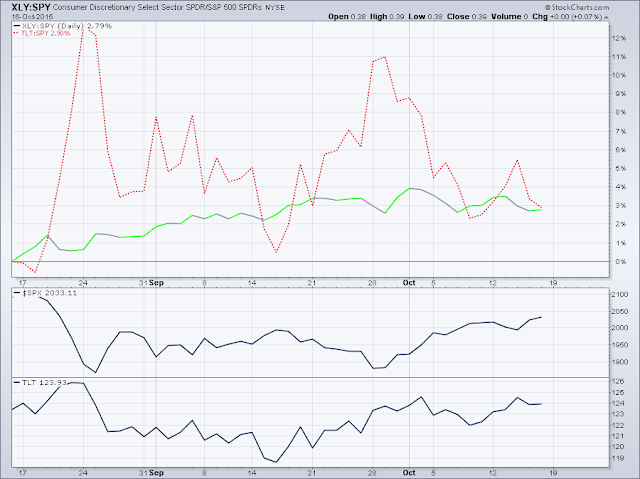
Task: Click the 'Oct' date label under the TLT panel
Action: click(x=409, y=473)
